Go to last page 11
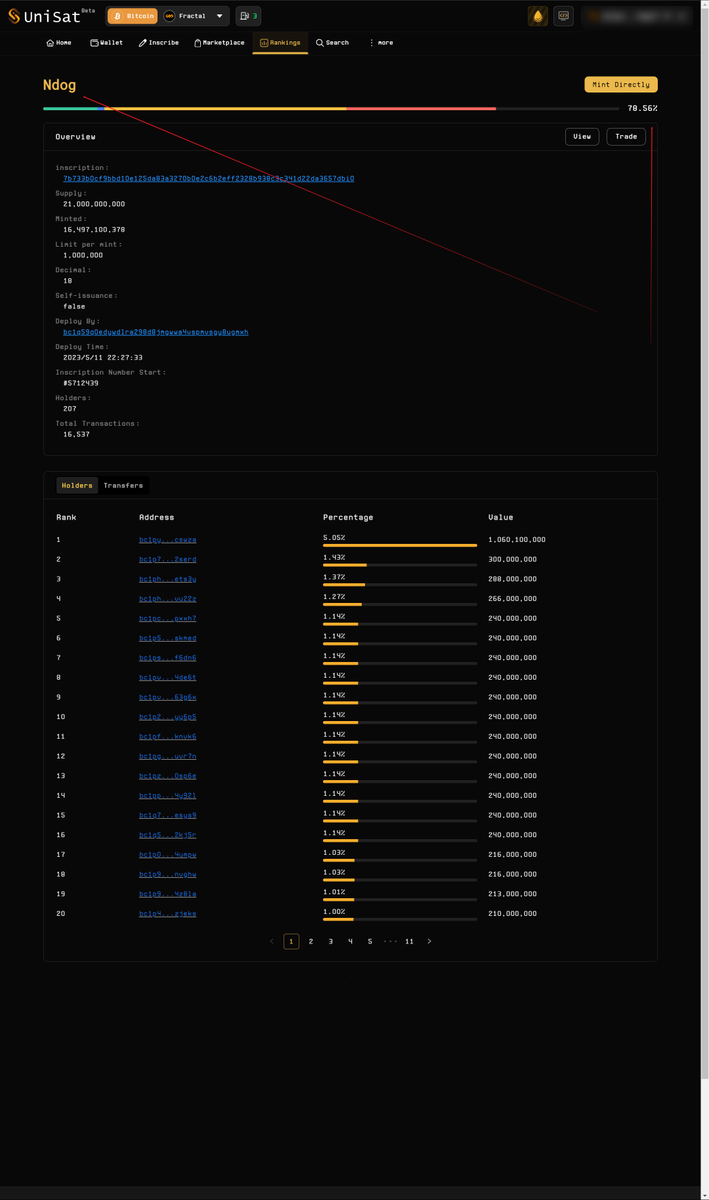 [409, 941]
